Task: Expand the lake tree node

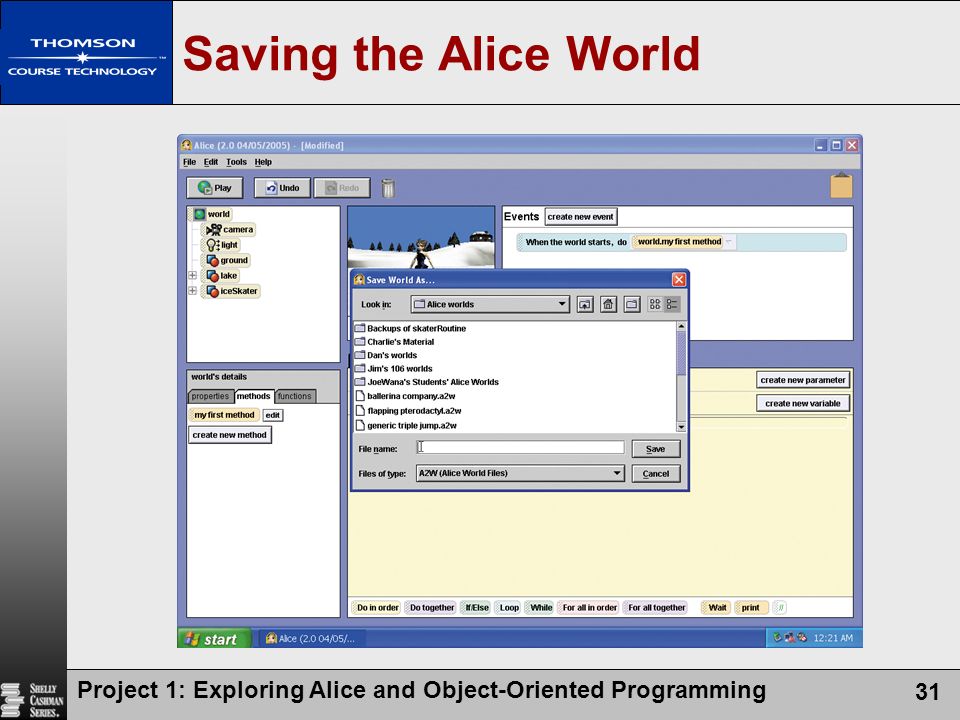Action: (192, 276)
